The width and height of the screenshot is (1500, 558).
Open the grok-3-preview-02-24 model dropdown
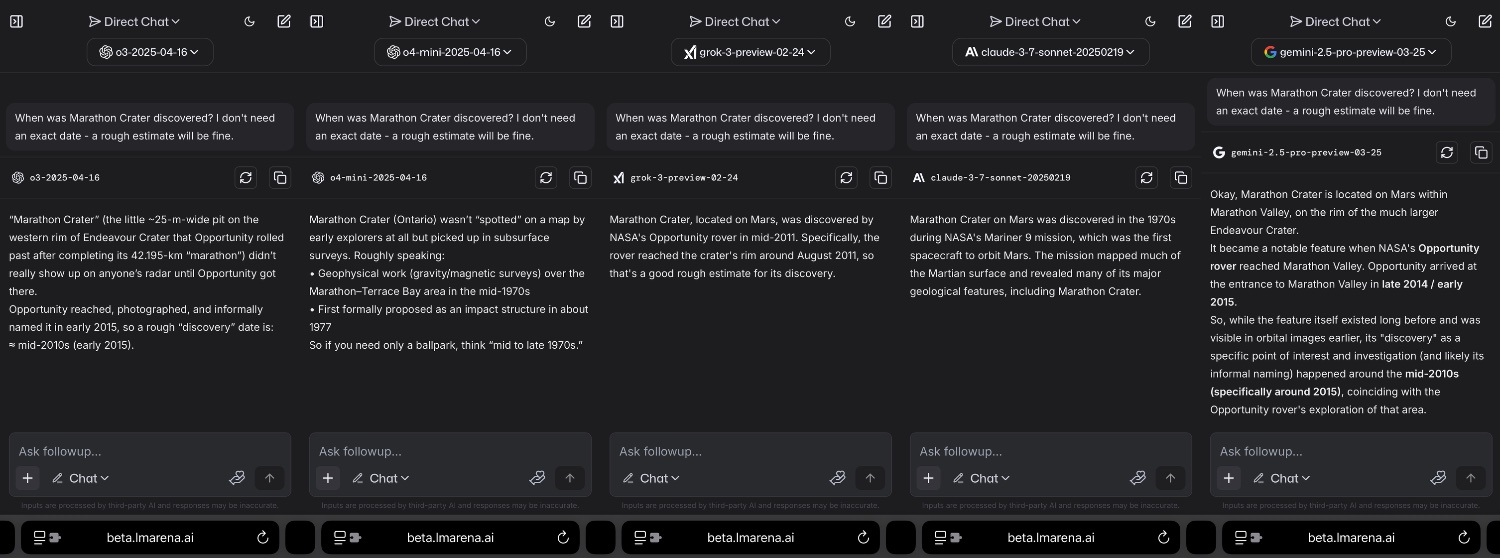[x=750, y=52]
